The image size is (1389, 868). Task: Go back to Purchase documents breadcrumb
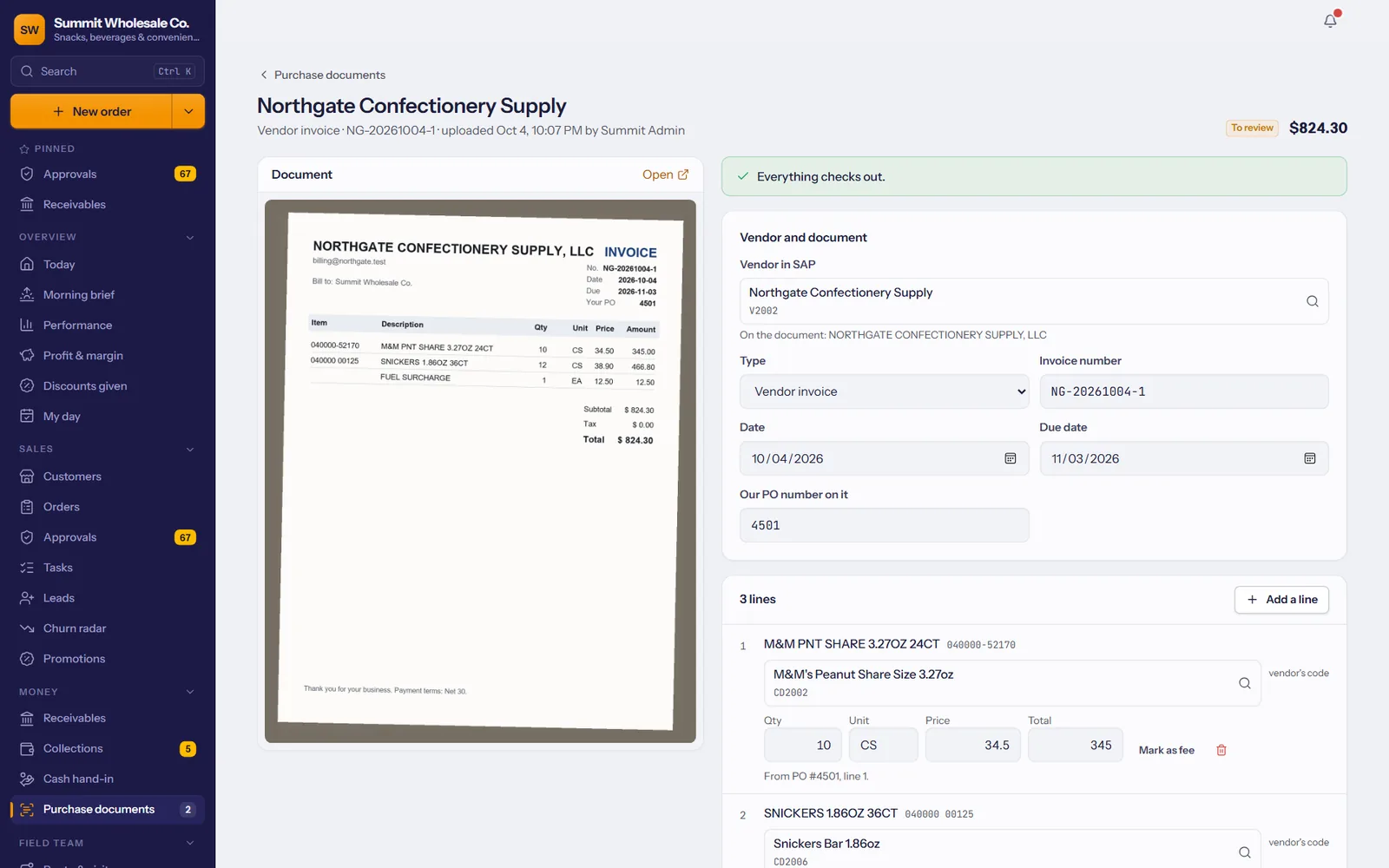322,75
